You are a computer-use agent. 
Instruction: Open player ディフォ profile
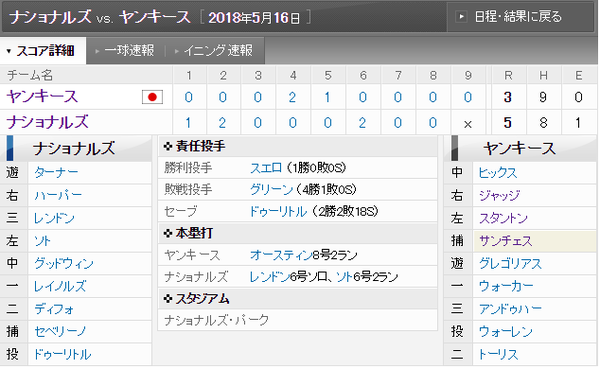(54, 309)
